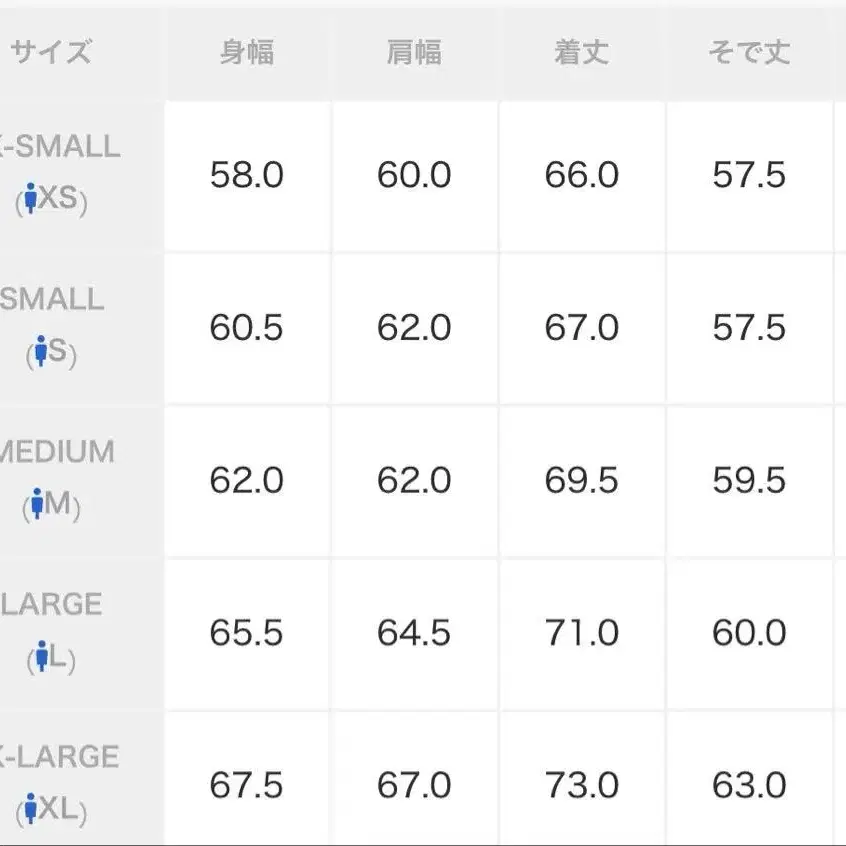Image resolution: width=846 pixels, height=846 pixels.
Task: Select the 身幅 column header
Action: [247, 52]
